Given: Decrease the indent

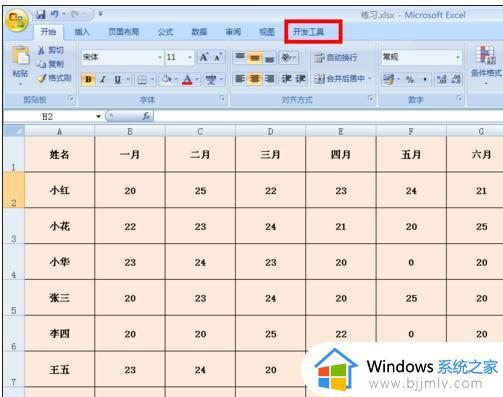Looking at the screenshot, I should click(x=286, y=79).
